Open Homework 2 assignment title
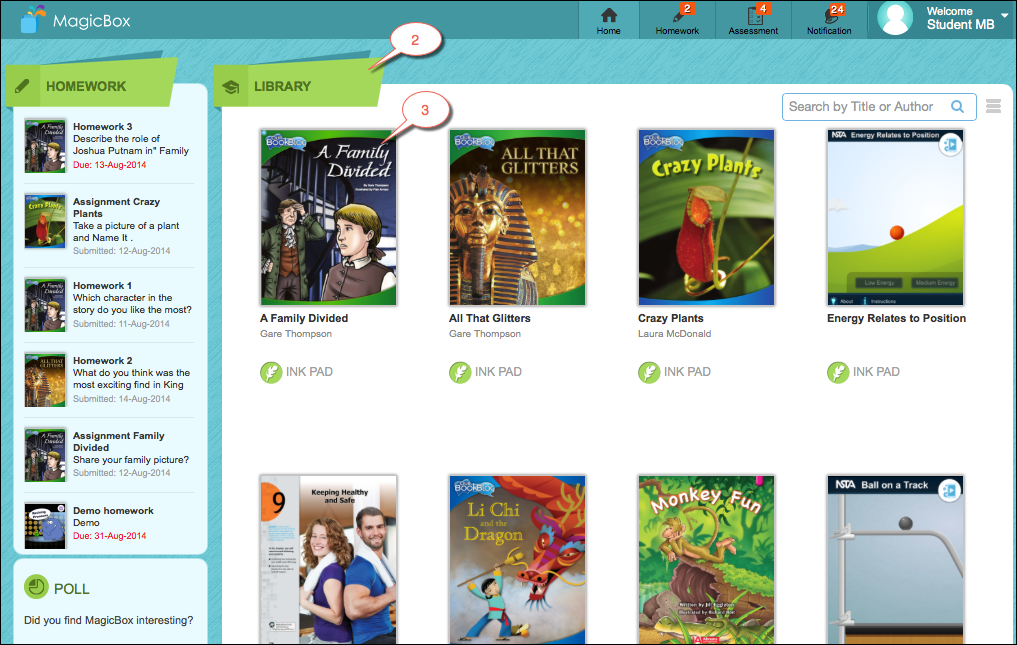This screenshot has height=645, width=1017. [102, 361]
